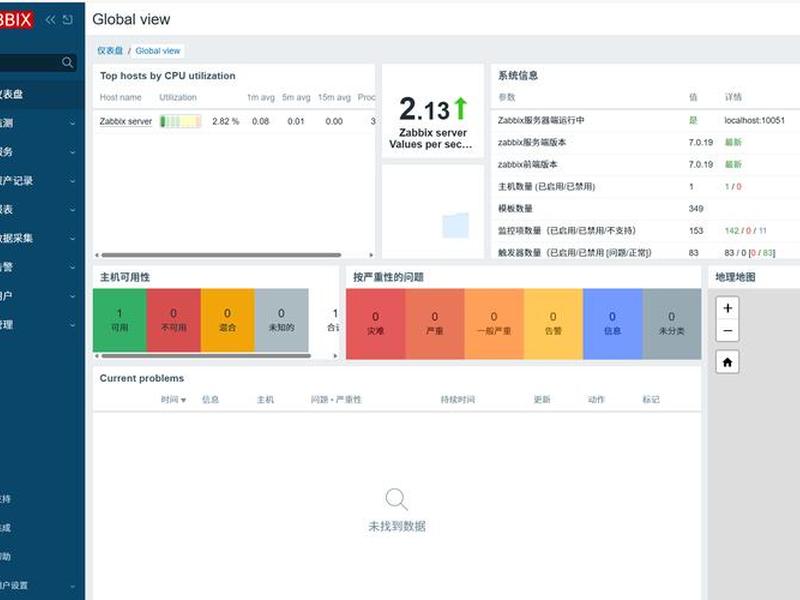Click the Current problems widget title

click(142, 378)
